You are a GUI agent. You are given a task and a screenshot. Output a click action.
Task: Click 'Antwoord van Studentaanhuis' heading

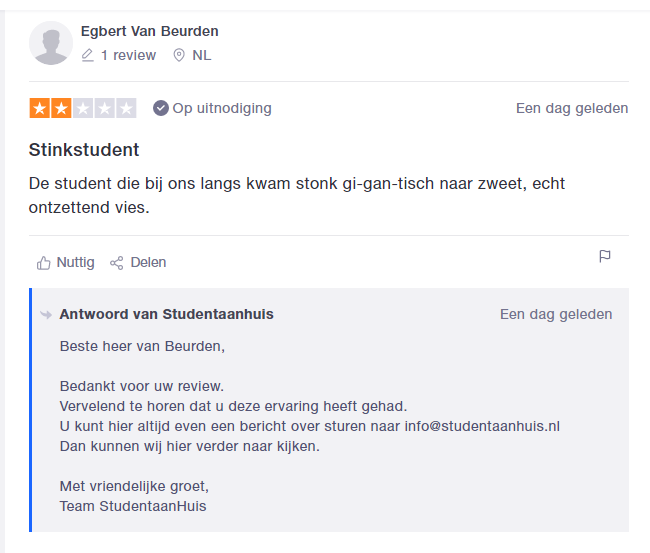click(x=166, y=314)
